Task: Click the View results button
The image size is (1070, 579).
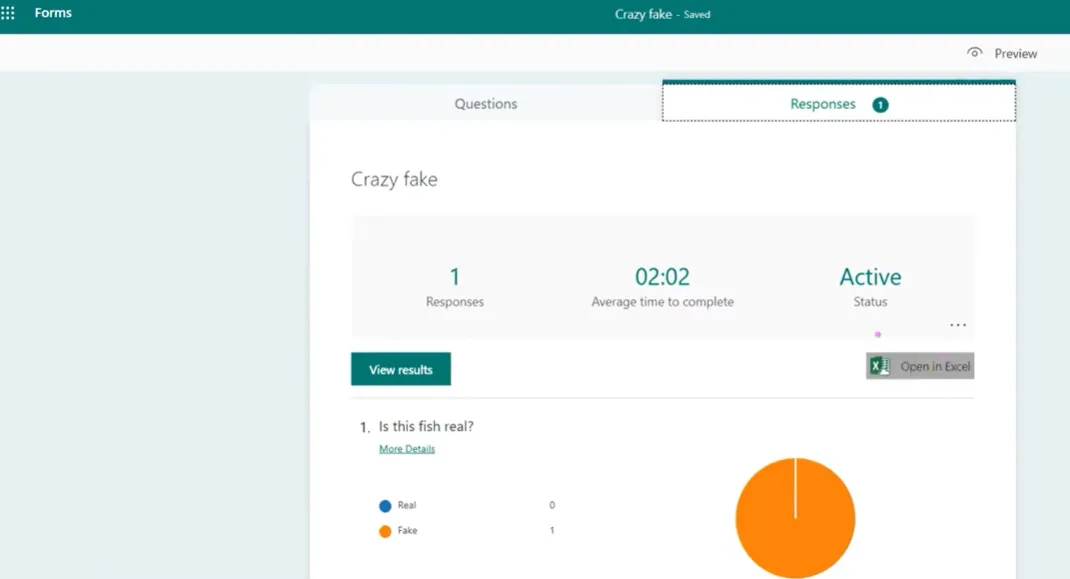Action: [401, 369]
